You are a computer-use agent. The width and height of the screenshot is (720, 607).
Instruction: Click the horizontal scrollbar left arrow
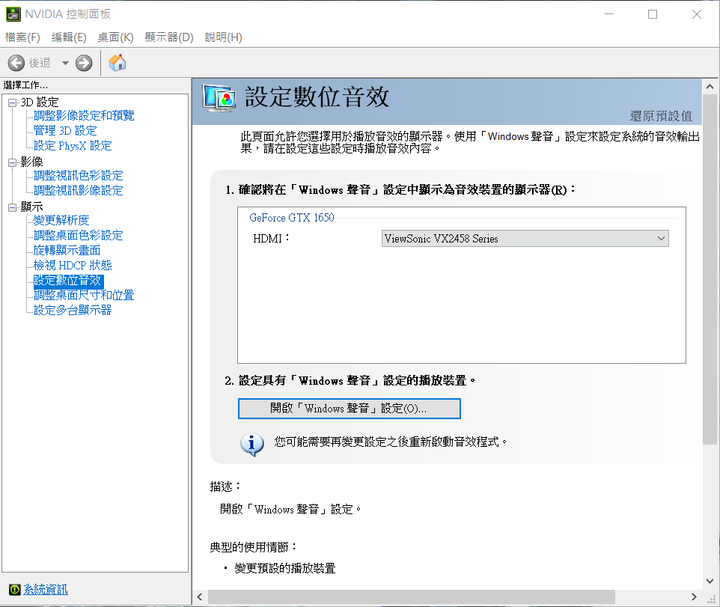[200, 597]
